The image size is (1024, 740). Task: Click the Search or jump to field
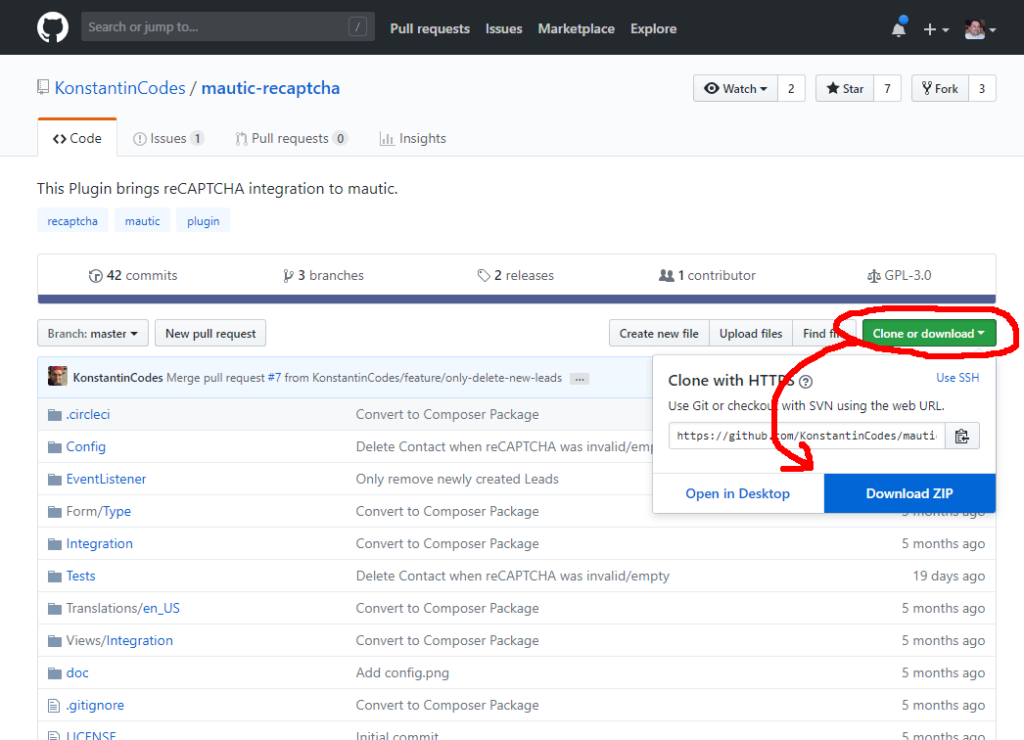(x=228, y=27)
